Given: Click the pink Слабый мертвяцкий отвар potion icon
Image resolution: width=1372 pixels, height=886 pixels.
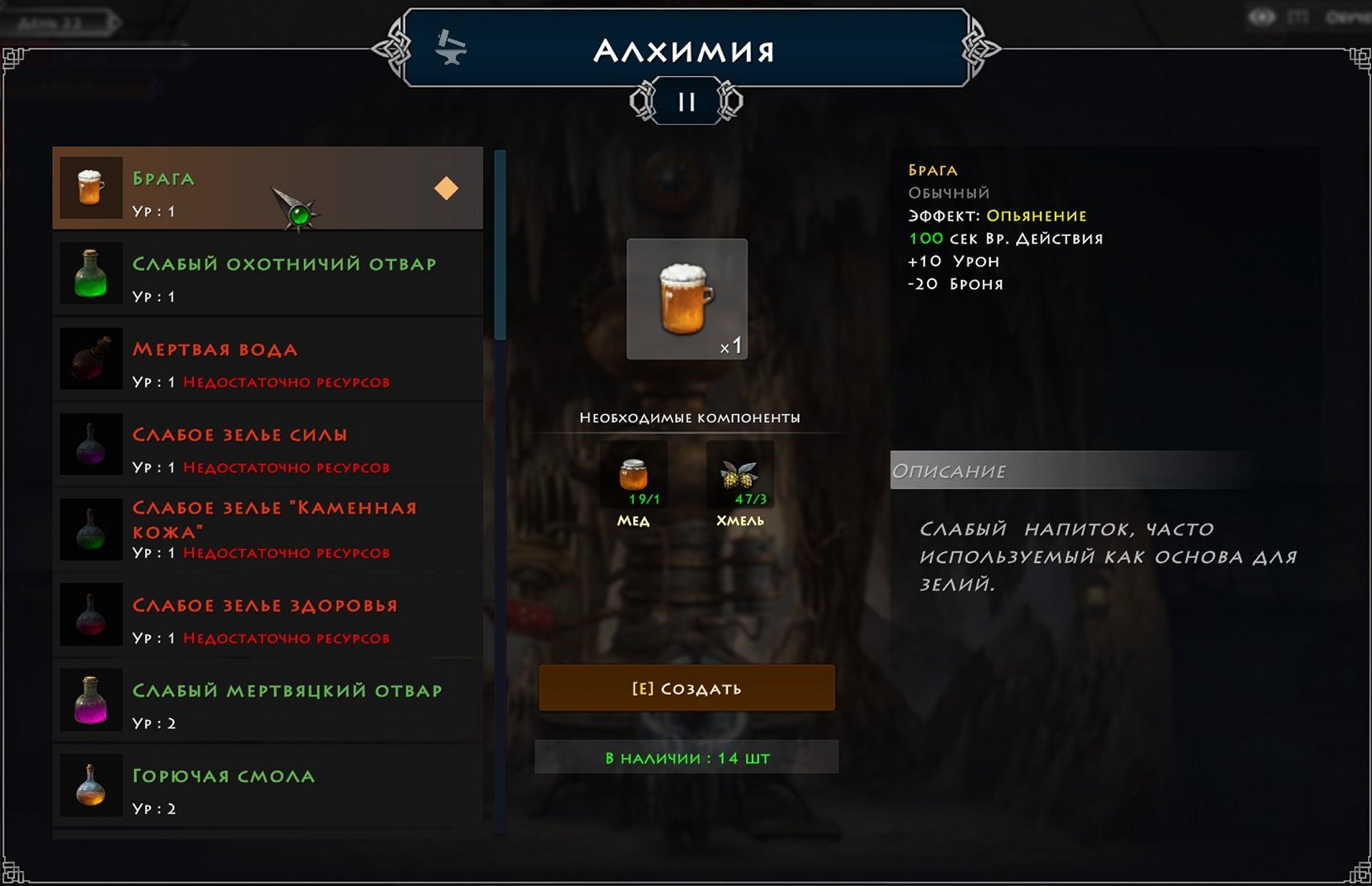Looking at the screenshot, I should click(91, 700).
